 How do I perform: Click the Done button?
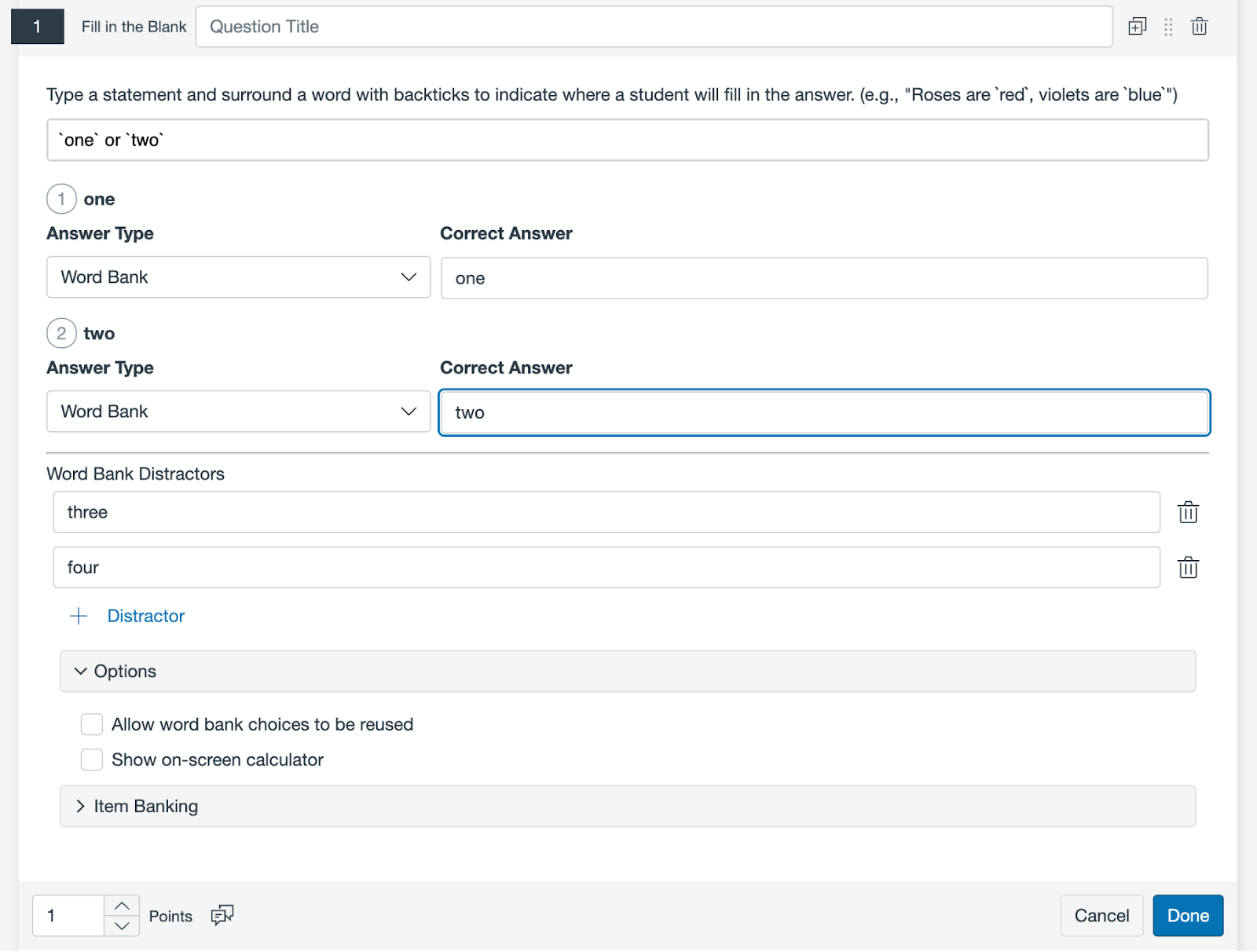point(1187,916)
